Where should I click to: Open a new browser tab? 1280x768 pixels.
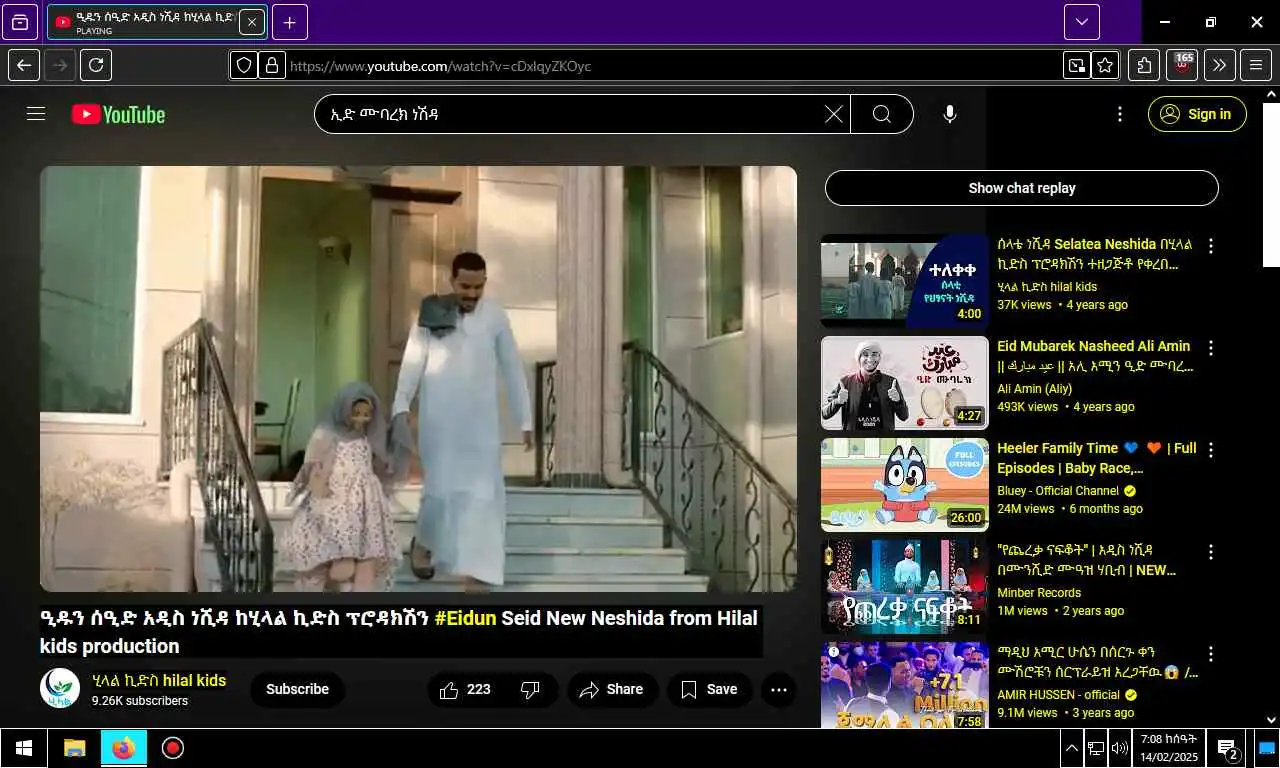pyautogui.click(x=290, y=22)
